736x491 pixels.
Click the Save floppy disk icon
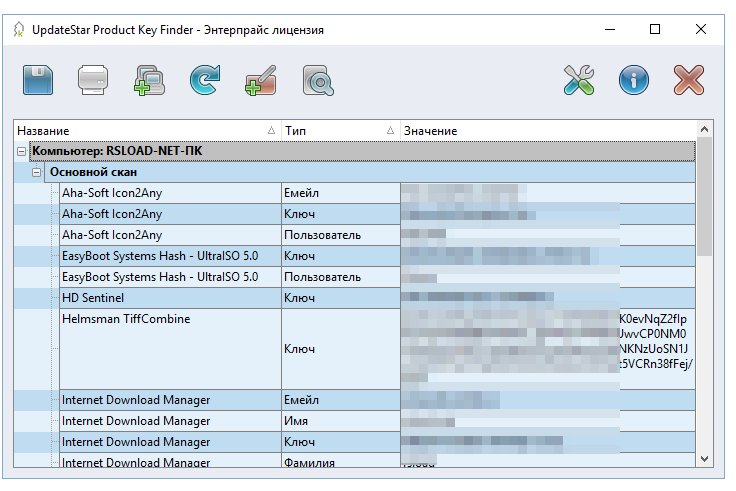[x=38, y=80]
